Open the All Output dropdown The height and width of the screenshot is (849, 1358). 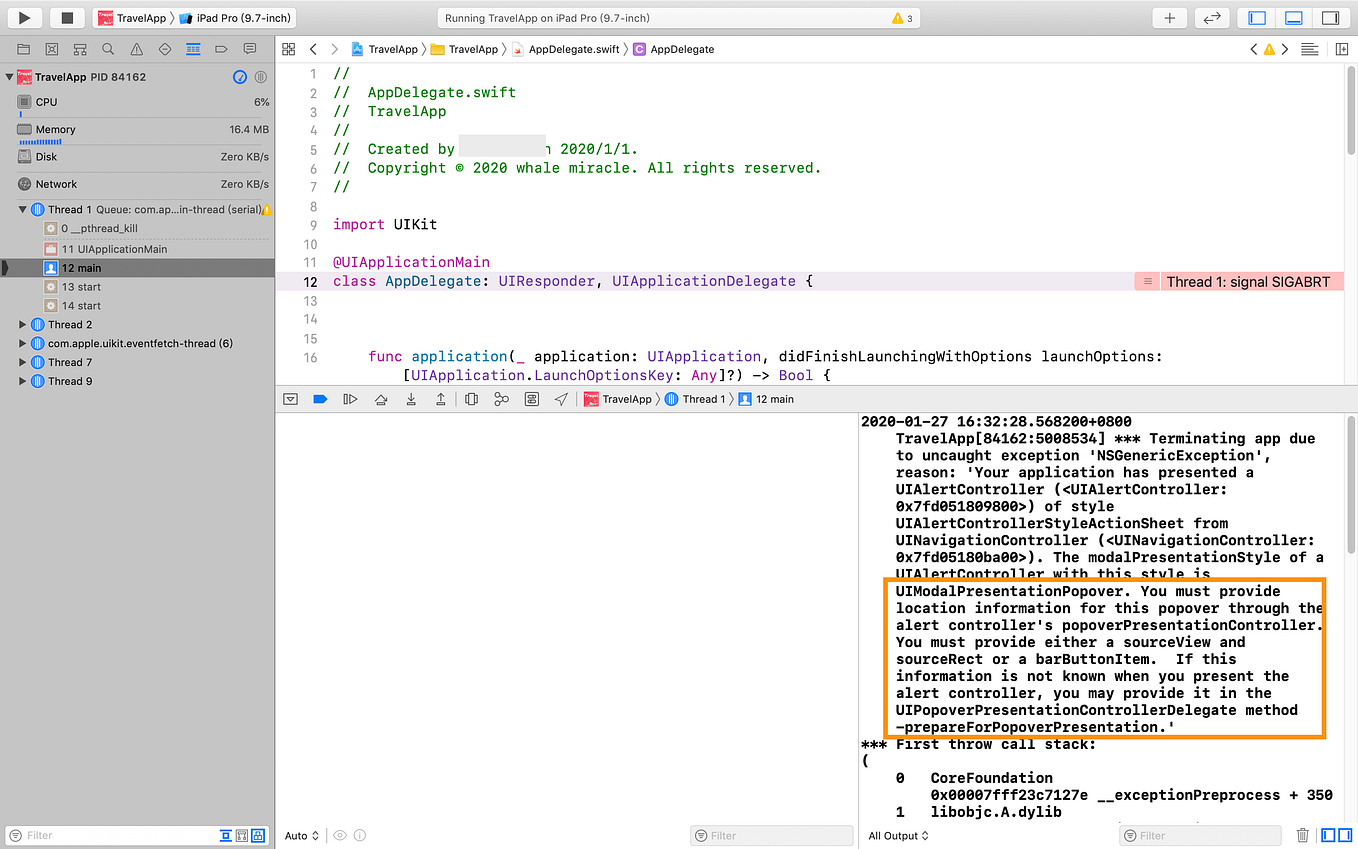(x=893, y=836)
